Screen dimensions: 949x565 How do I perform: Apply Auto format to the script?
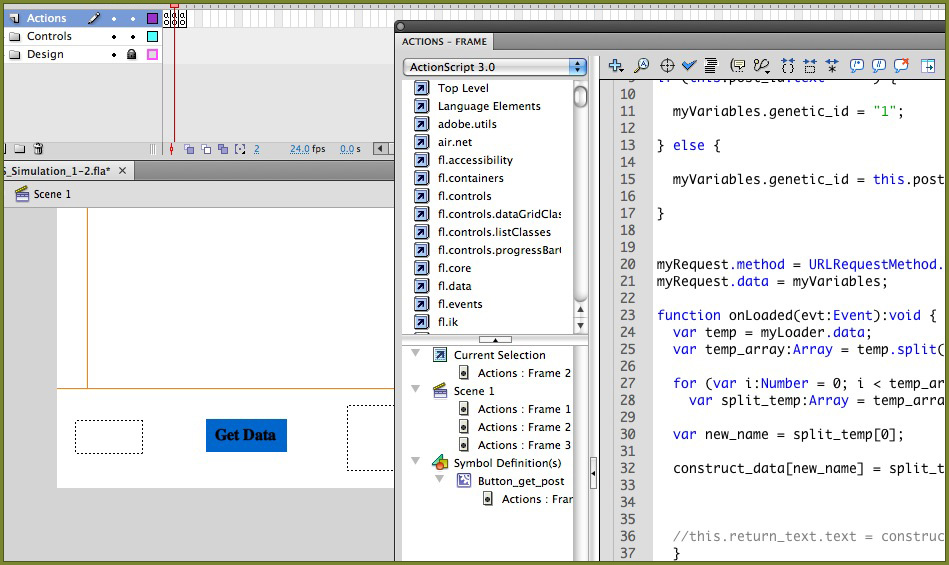(710, 66)
